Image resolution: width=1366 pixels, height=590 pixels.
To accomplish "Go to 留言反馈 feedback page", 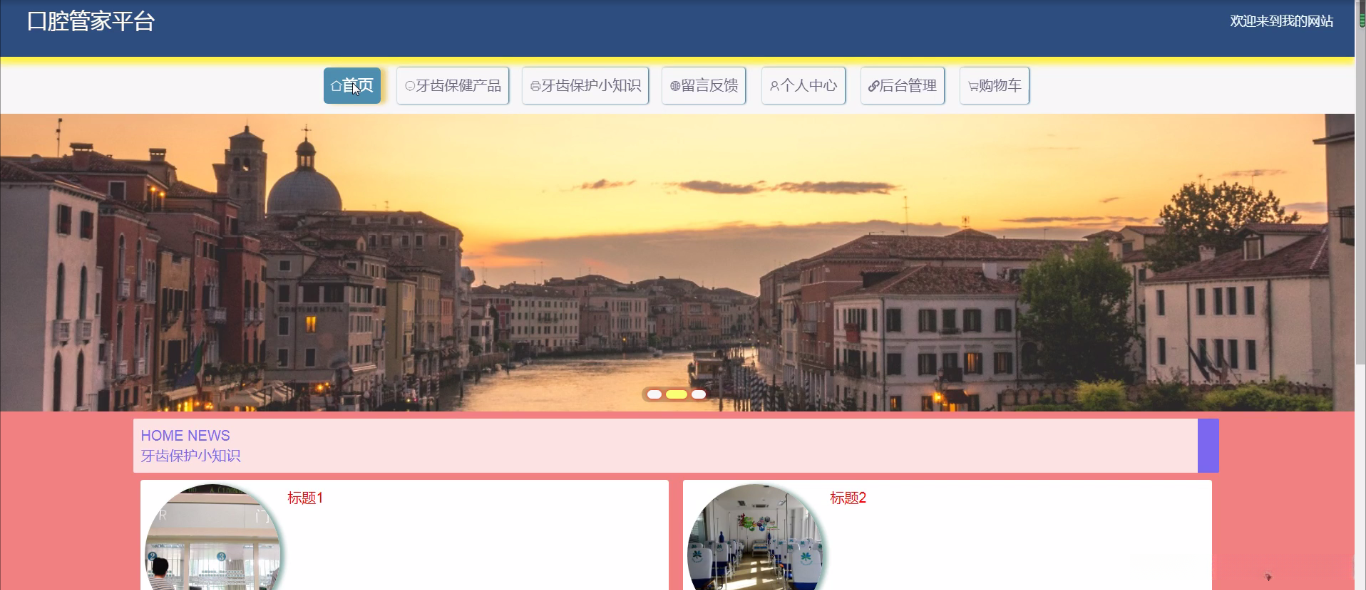I will click(x=704, y=86).
